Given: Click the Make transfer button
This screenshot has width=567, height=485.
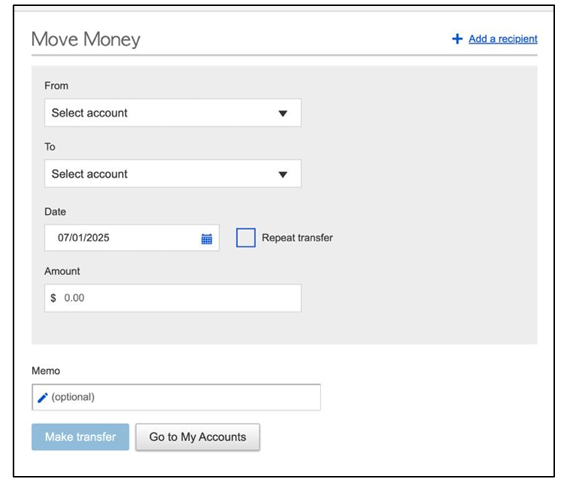Looking at the screenshot, I should coord(80,437).
